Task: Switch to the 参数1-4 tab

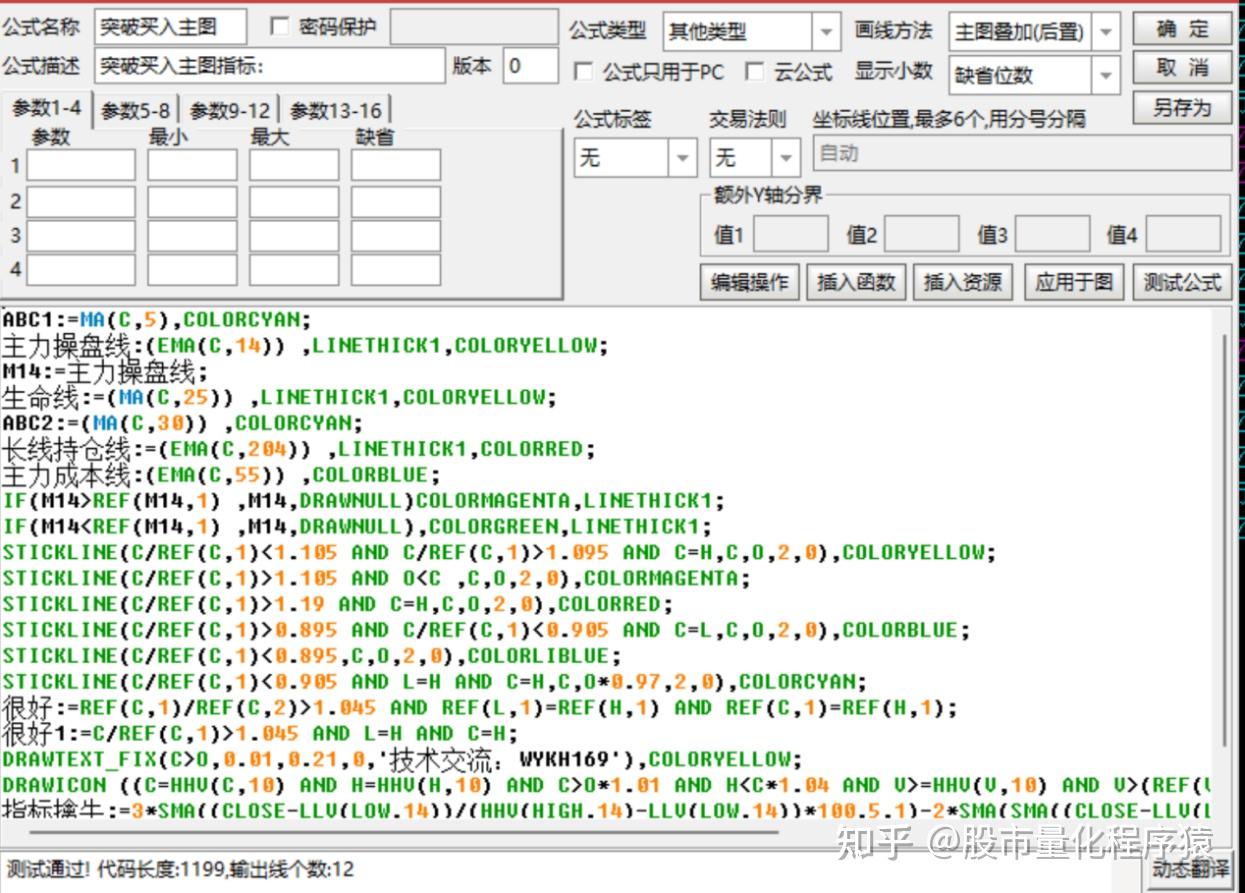Action: 48,108
